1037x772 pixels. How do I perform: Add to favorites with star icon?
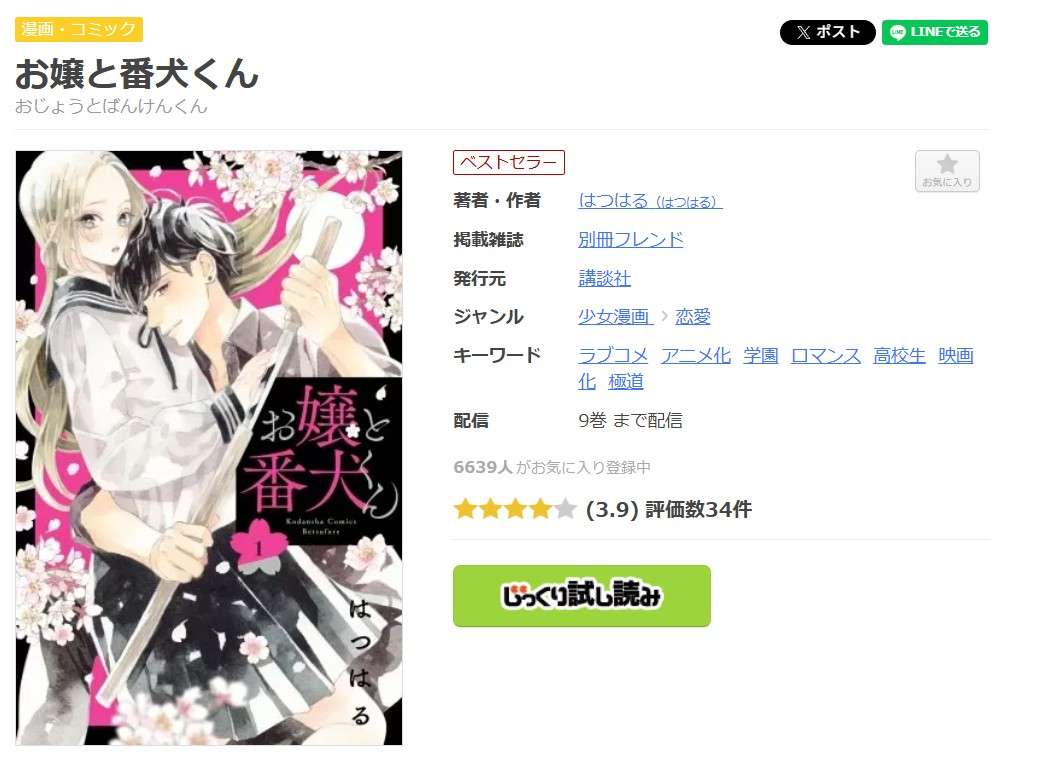[x=947, y=171]
